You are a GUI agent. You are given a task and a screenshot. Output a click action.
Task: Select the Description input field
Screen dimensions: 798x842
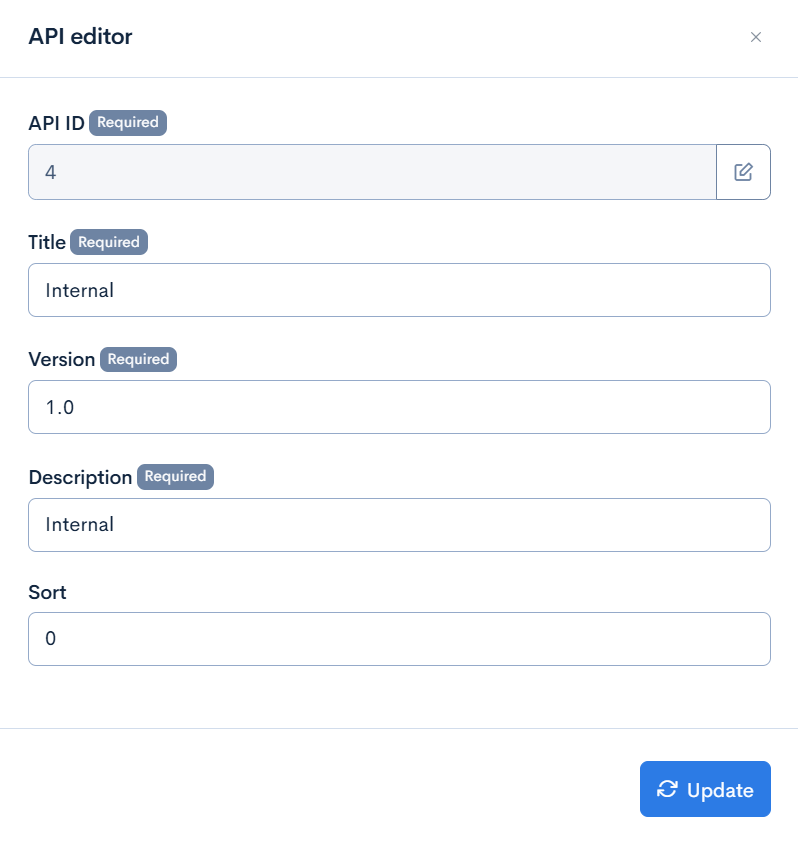(399, 524)
